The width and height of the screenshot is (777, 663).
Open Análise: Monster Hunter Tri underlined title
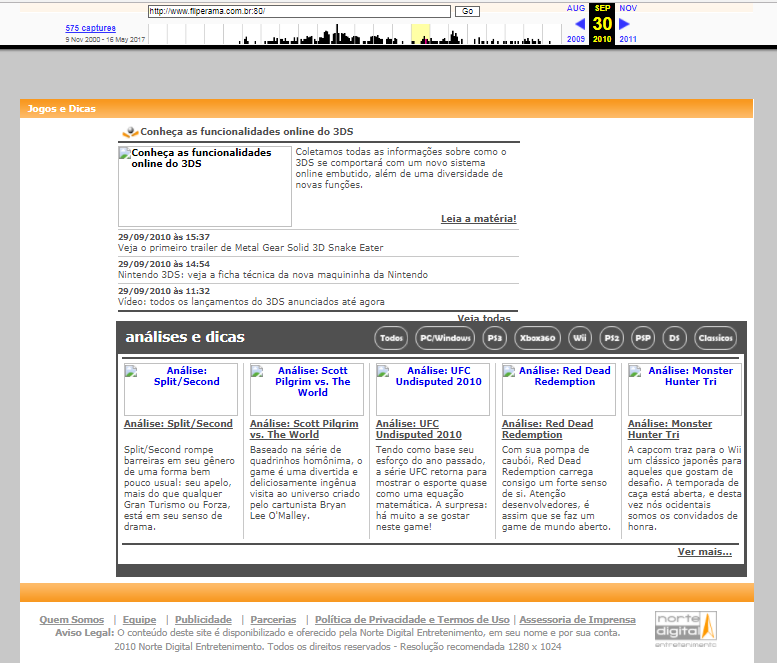click(670, 429)
